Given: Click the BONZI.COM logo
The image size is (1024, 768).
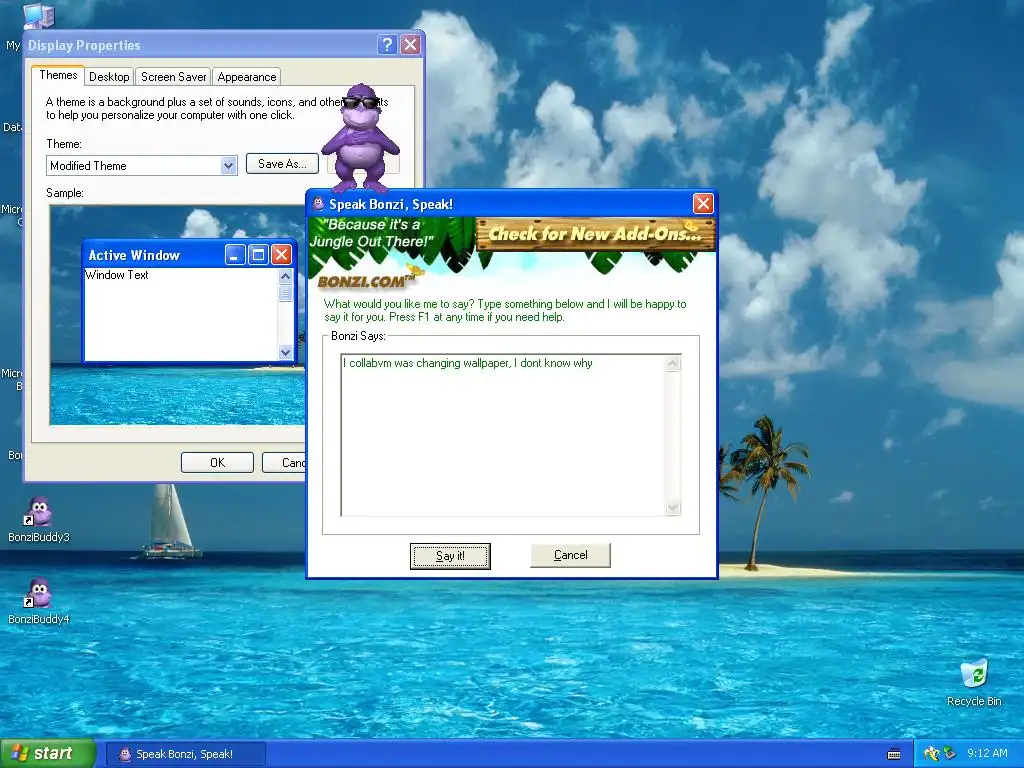Looking at the screenshot, I should (367, 281).
